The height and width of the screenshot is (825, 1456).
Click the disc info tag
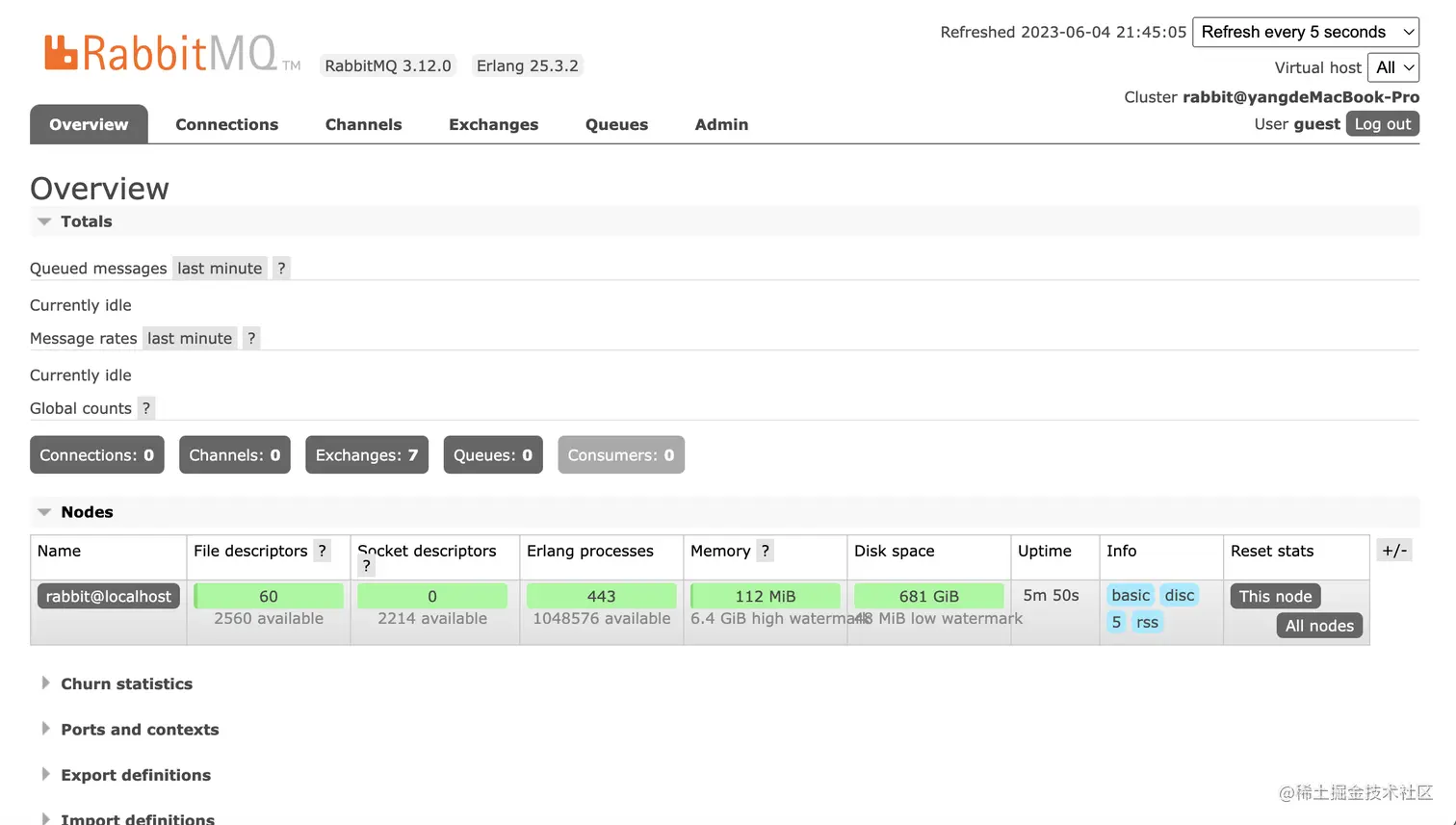pos(1180,595)
